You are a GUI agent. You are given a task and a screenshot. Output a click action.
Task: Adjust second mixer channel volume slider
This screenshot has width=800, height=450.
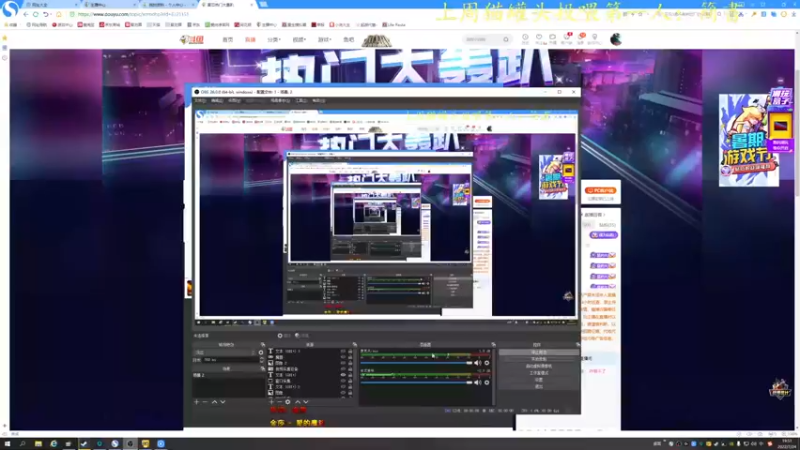pos(416,382)
